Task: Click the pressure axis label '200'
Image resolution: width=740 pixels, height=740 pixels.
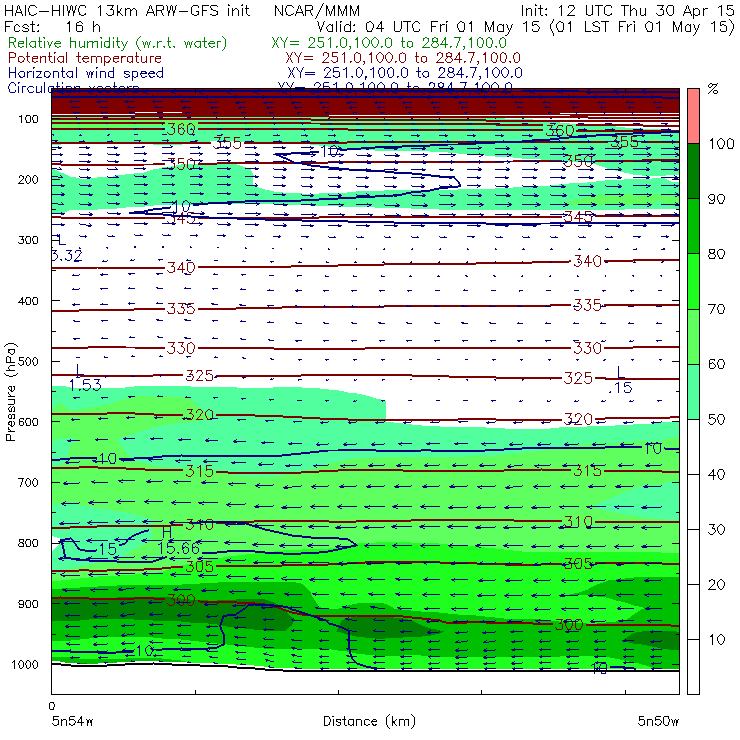Action: click(28, 179)
